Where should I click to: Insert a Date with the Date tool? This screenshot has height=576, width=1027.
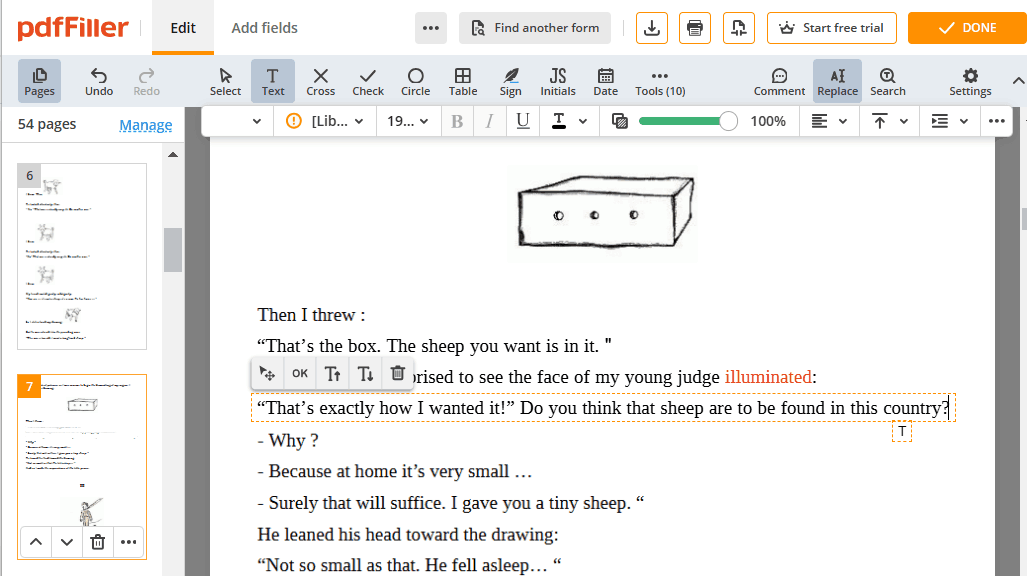605,80
